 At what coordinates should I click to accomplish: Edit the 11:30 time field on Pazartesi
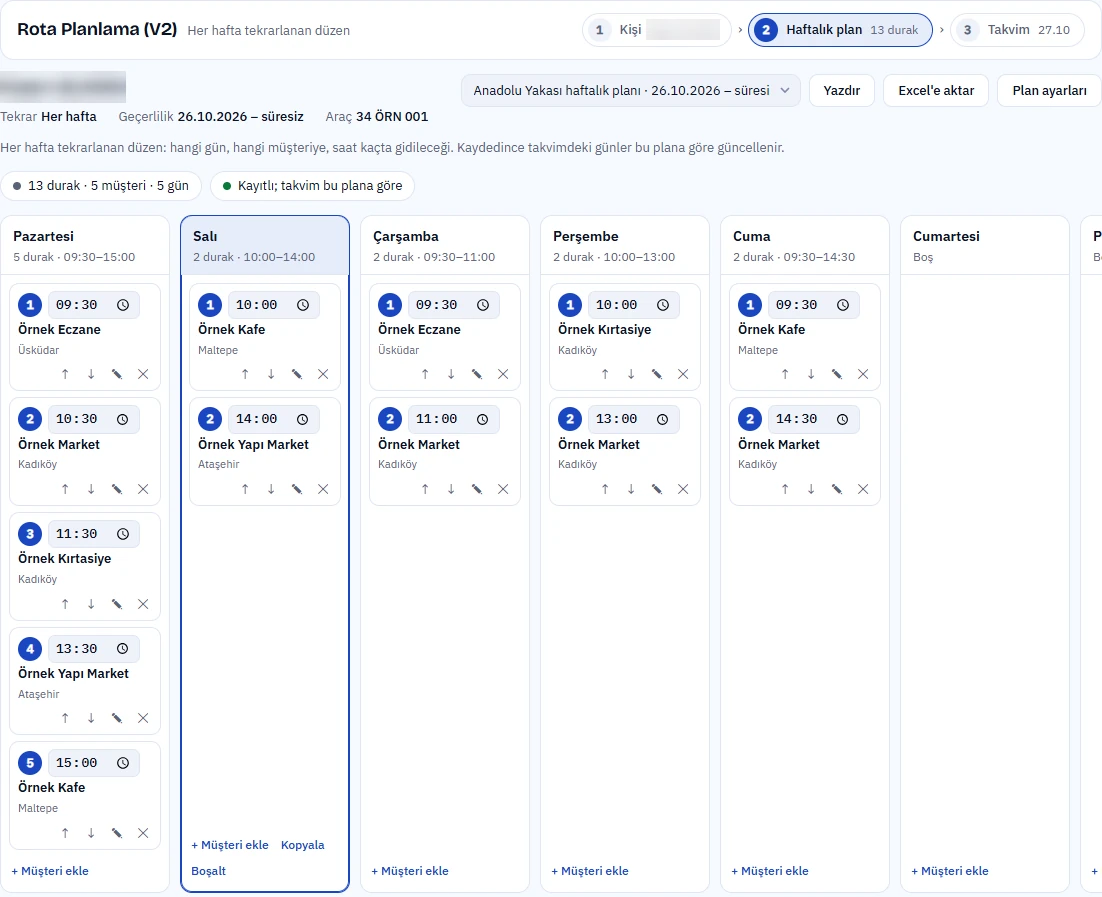(93, 534)
